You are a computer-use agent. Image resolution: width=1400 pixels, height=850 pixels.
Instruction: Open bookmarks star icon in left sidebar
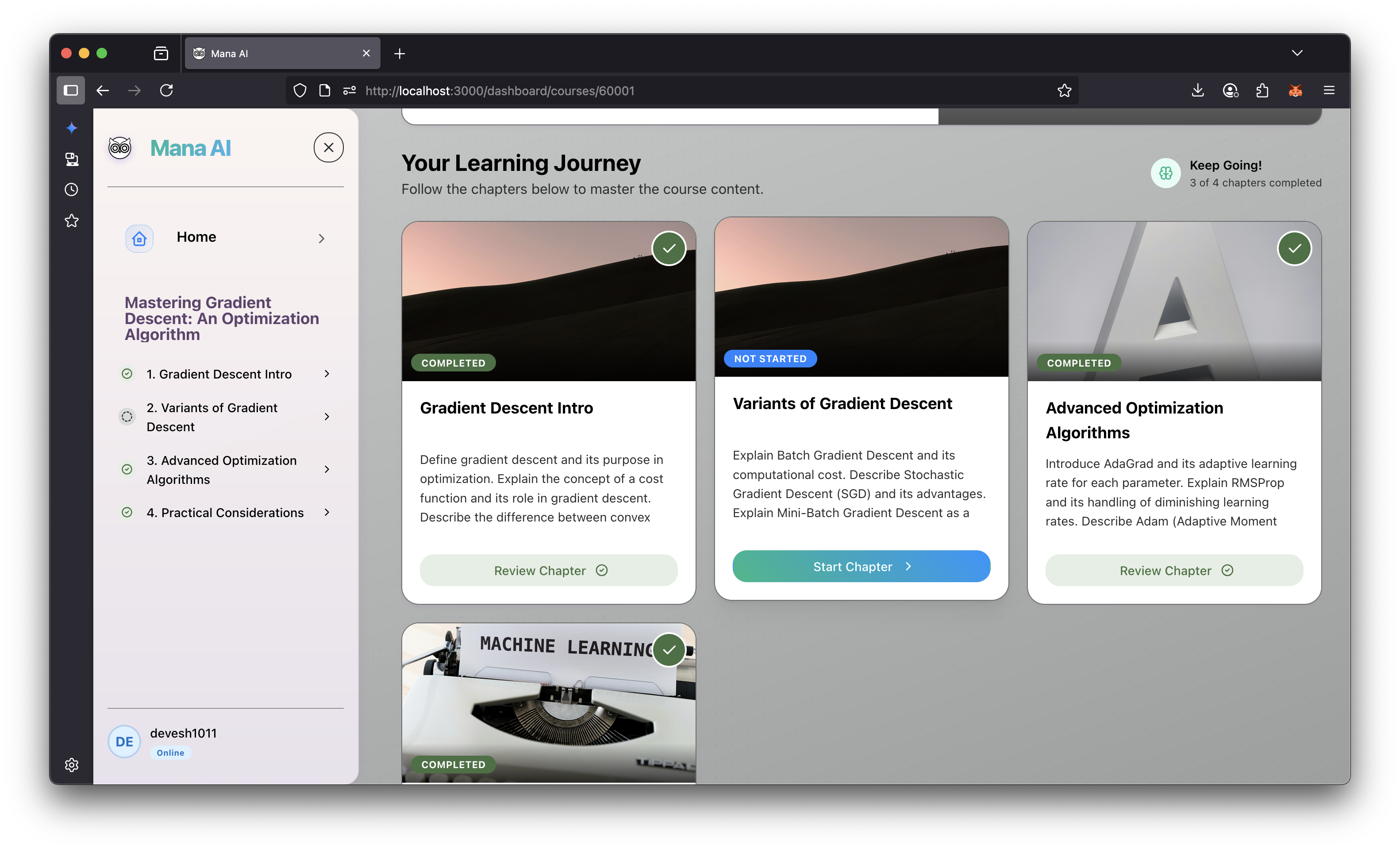coord(72,220)
